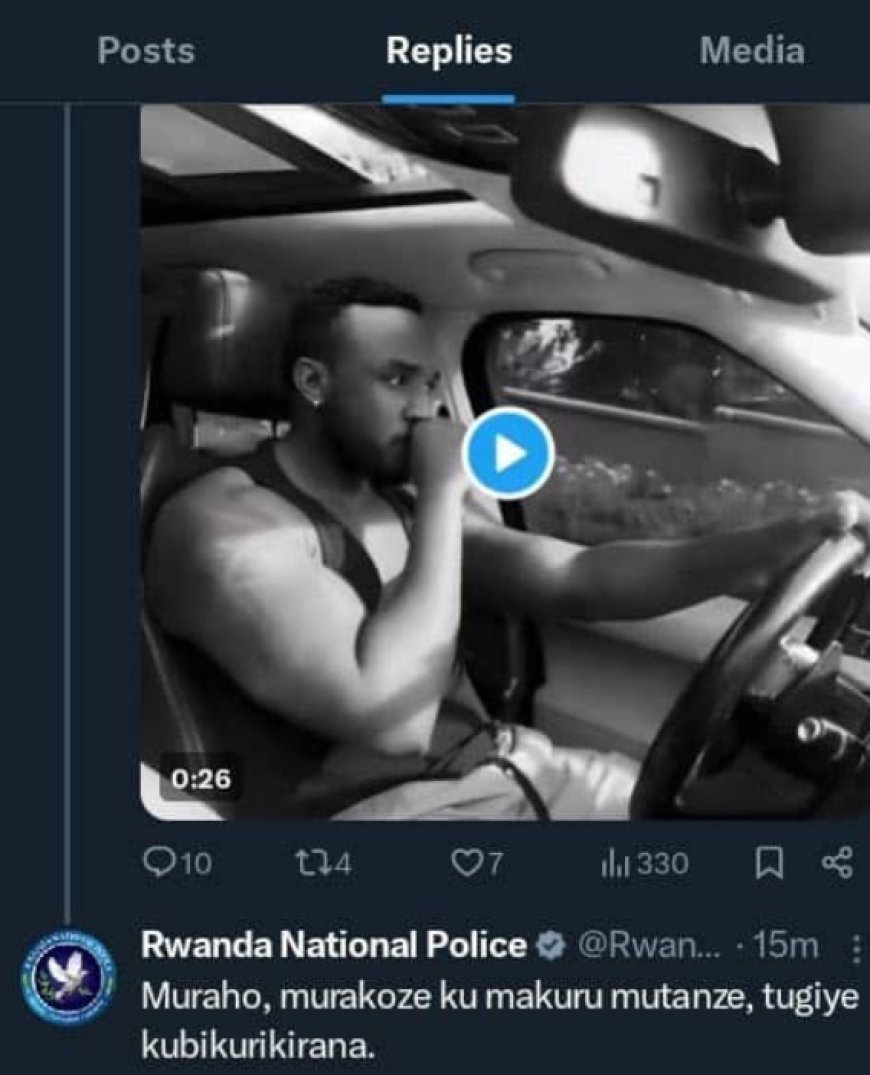Click the verified badge beside police name
This screenshot has width=870, height=1075.
[549, 945]
